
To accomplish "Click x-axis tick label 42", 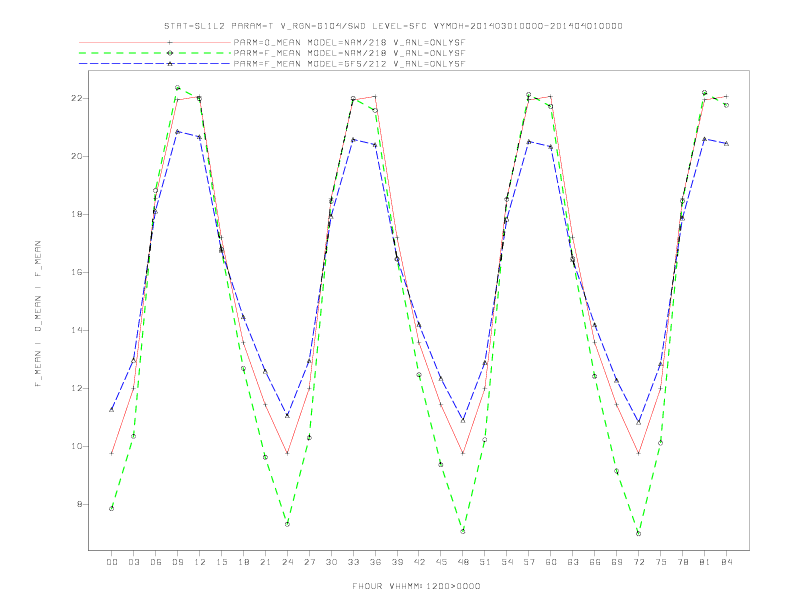I will click(x=419, y=562).
